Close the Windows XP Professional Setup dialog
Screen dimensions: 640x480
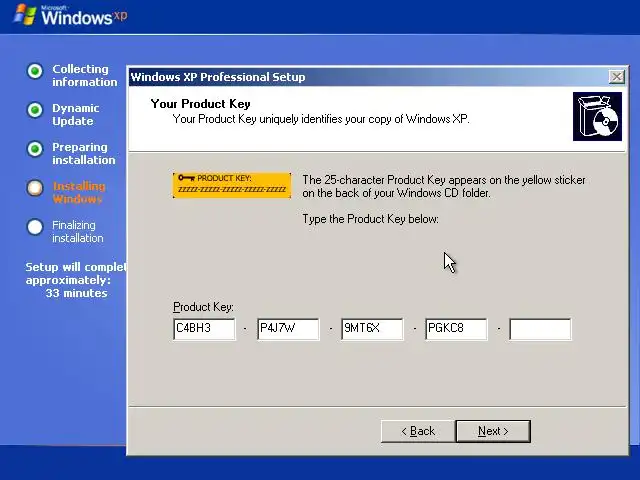[616, 77]
